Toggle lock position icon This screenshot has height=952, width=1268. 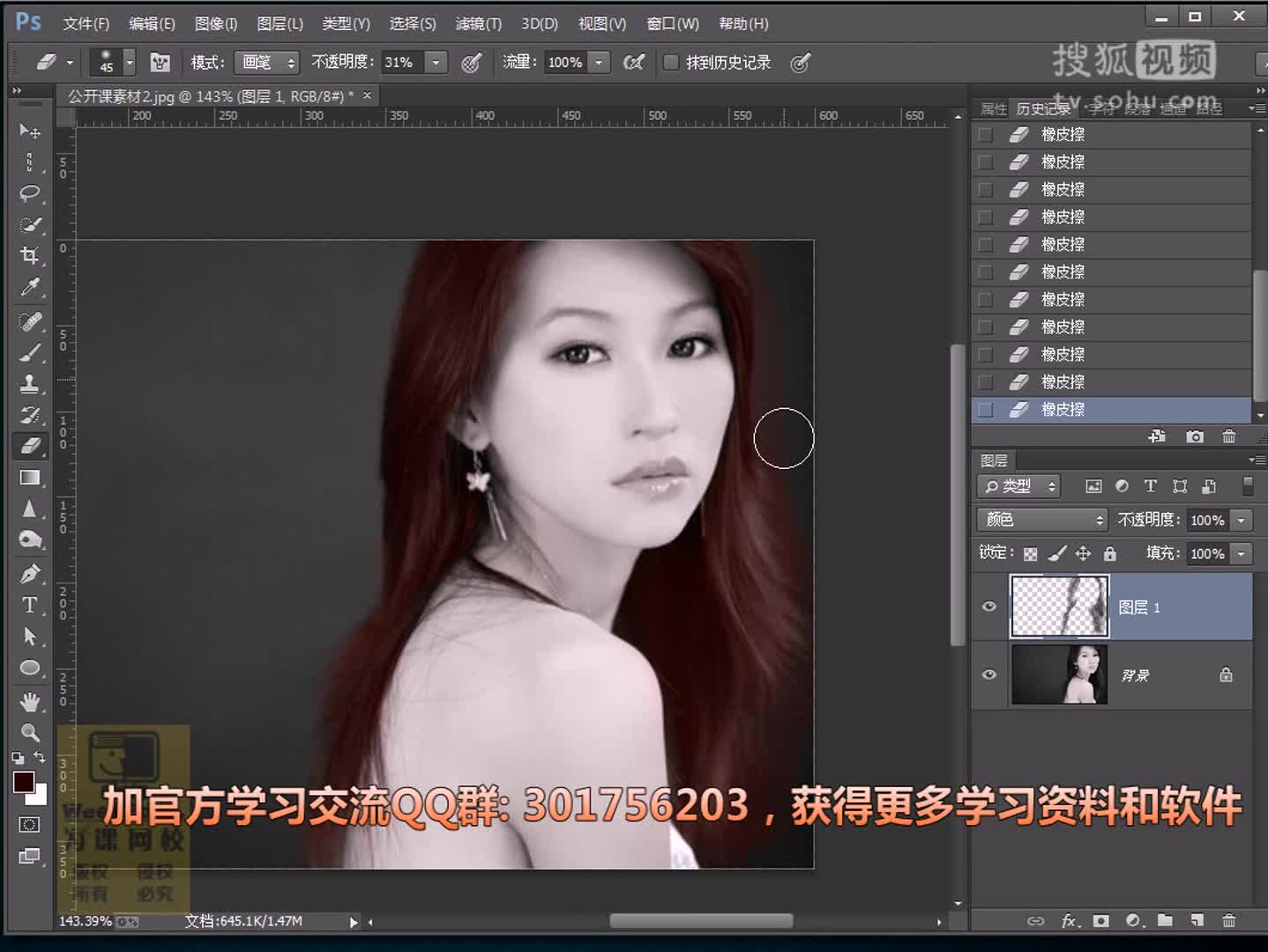tap(1083, 554)
